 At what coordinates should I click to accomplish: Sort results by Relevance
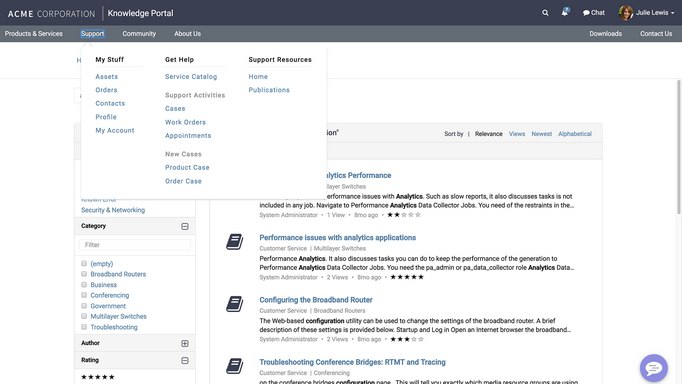click(x=488, y=134)
